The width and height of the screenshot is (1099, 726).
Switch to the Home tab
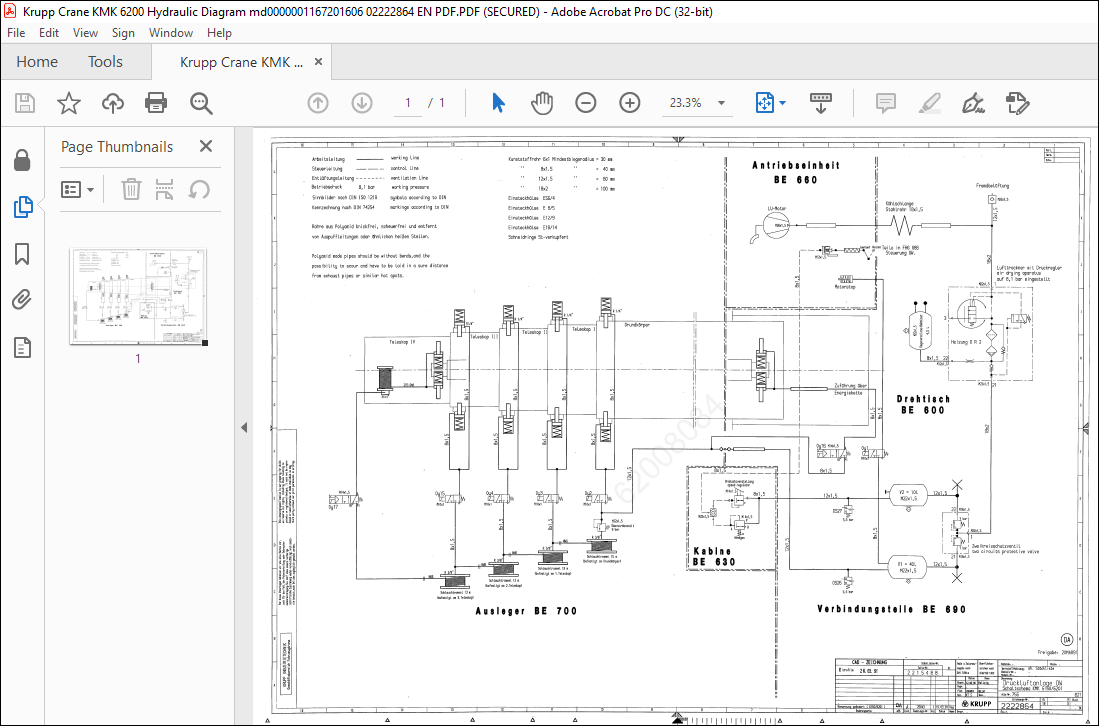pos(37,62)
